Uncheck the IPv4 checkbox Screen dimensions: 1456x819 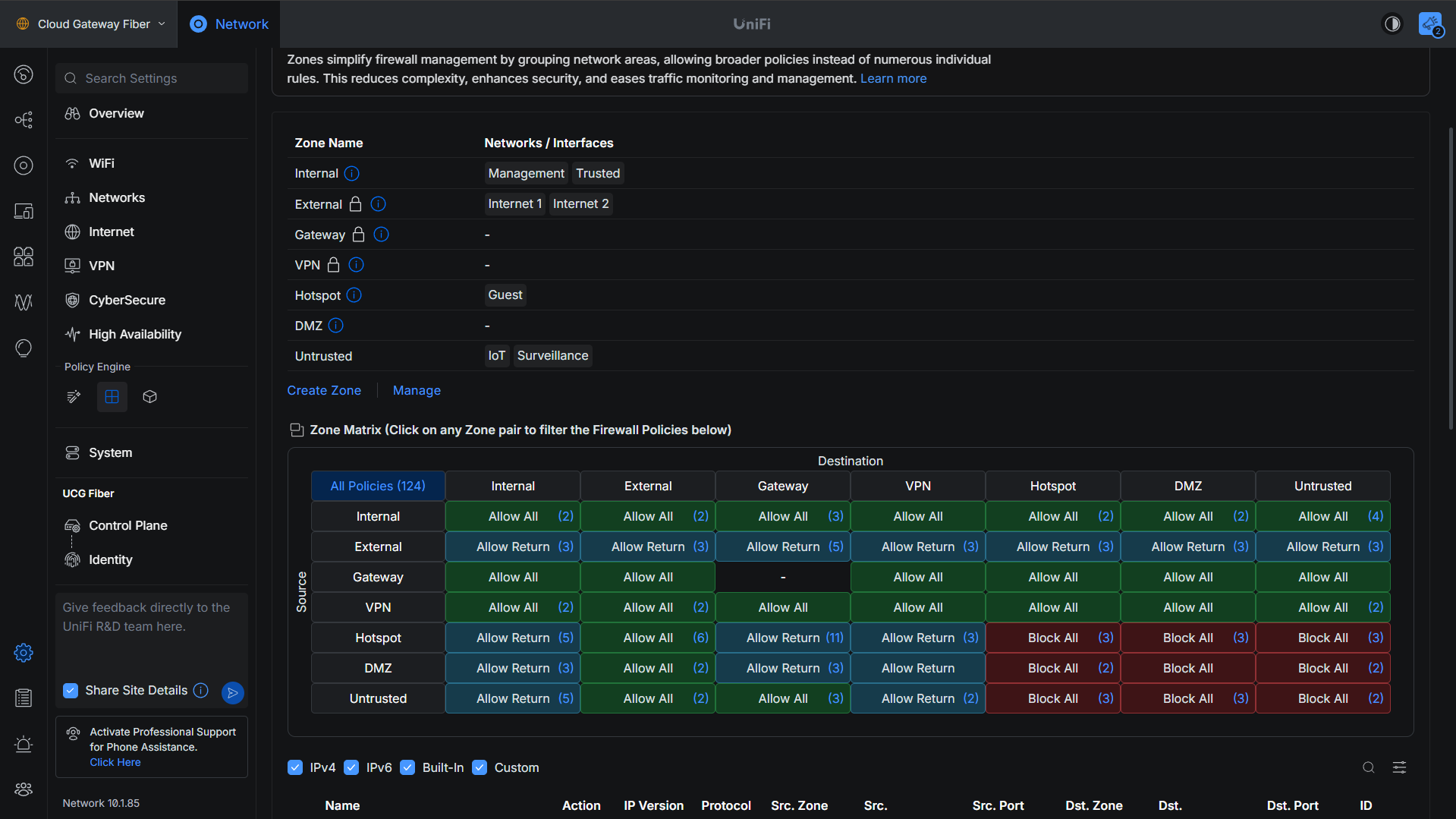[x=295, y=767]
